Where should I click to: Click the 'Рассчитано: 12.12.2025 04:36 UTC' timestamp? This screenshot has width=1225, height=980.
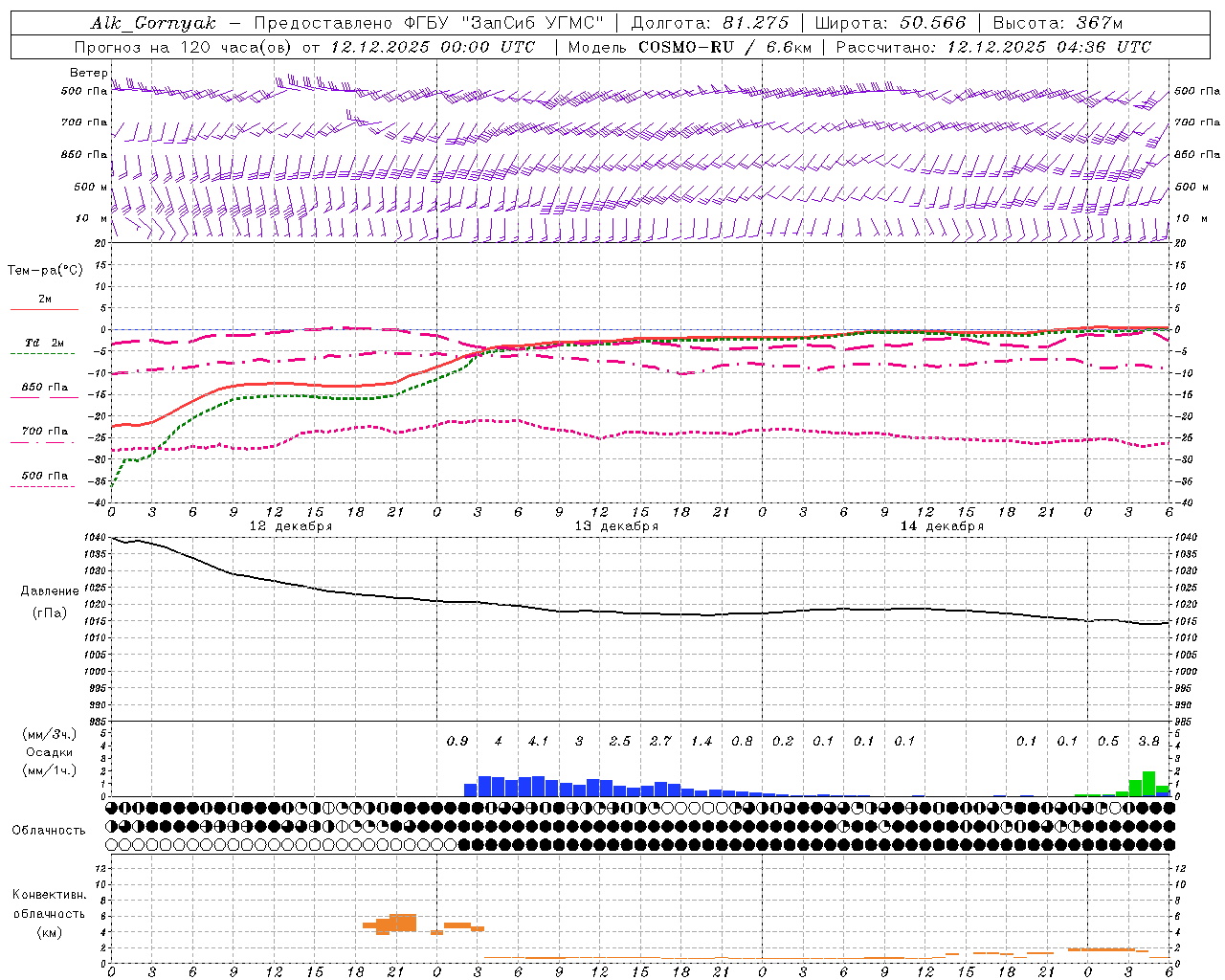tap(993, 47)
